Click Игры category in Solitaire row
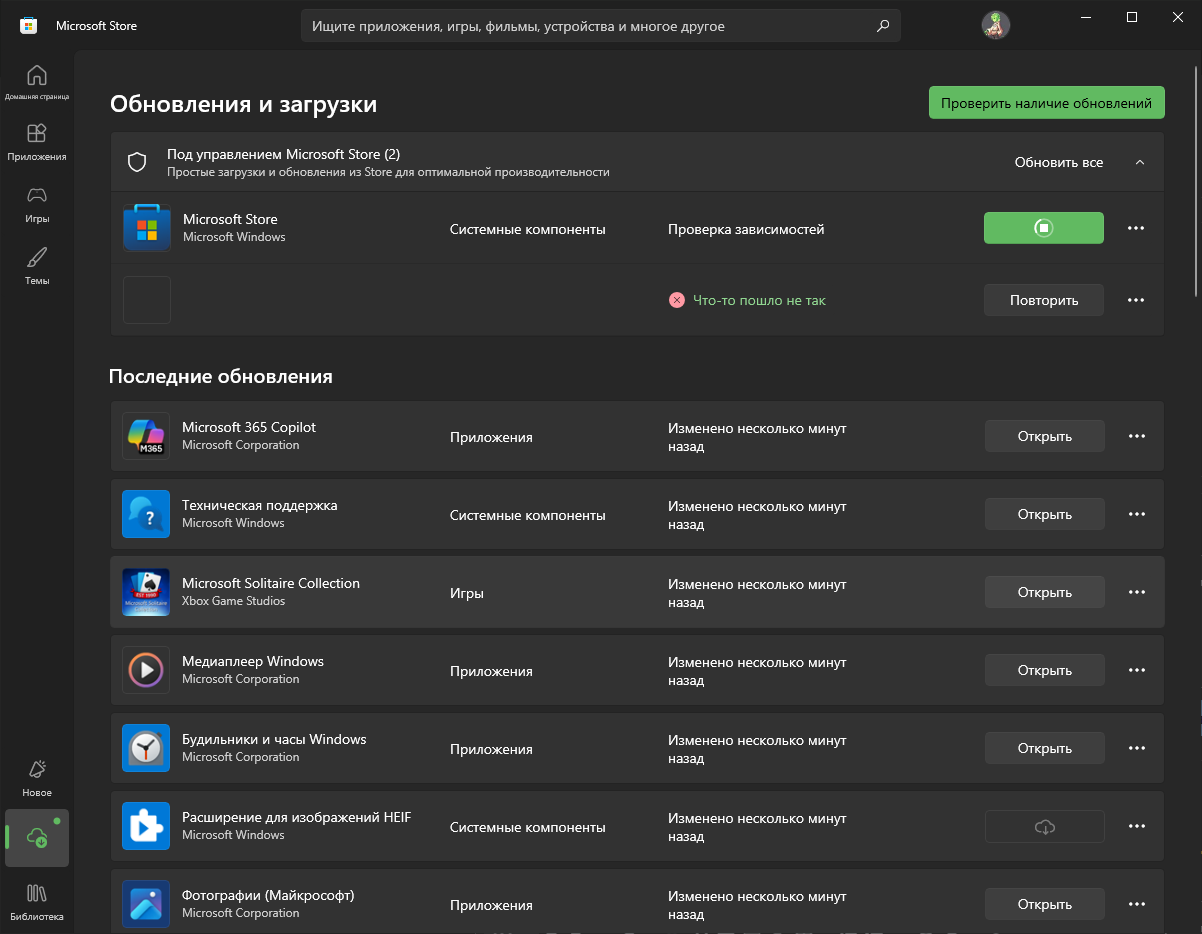This screenshot has width=1202, height=934. coord(467,593)
